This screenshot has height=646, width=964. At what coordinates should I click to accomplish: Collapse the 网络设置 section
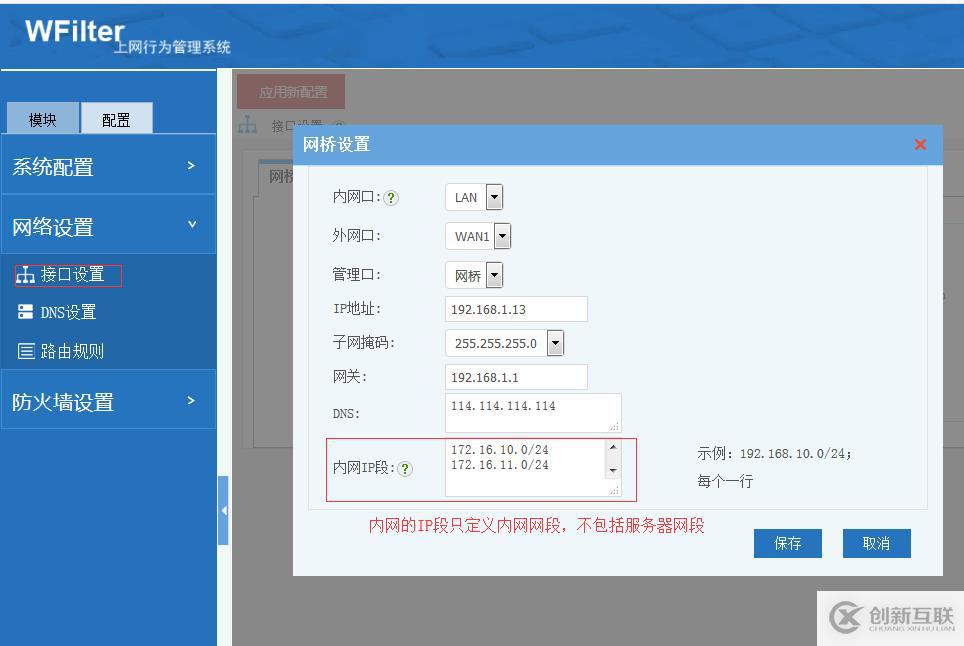tap(108, 226)
